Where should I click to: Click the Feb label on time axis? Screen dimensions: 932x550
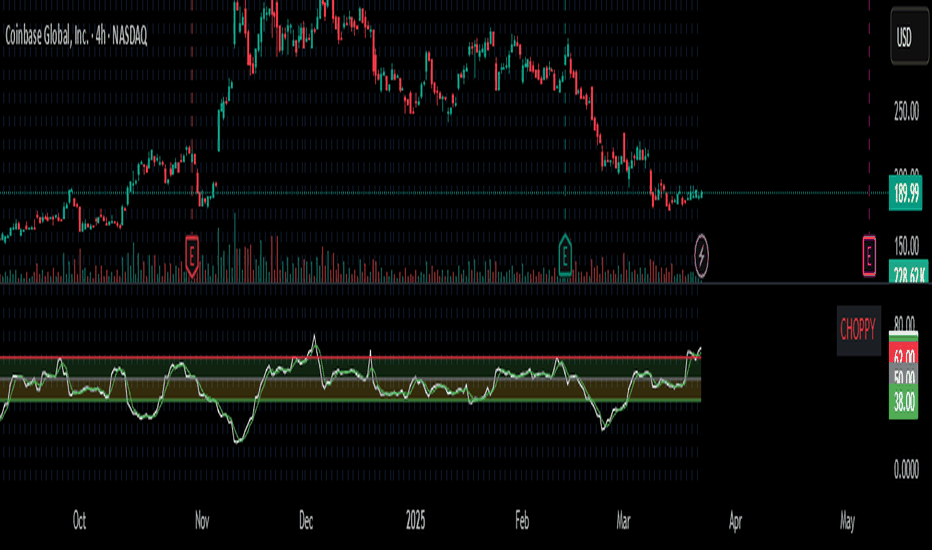pos(522,521)
